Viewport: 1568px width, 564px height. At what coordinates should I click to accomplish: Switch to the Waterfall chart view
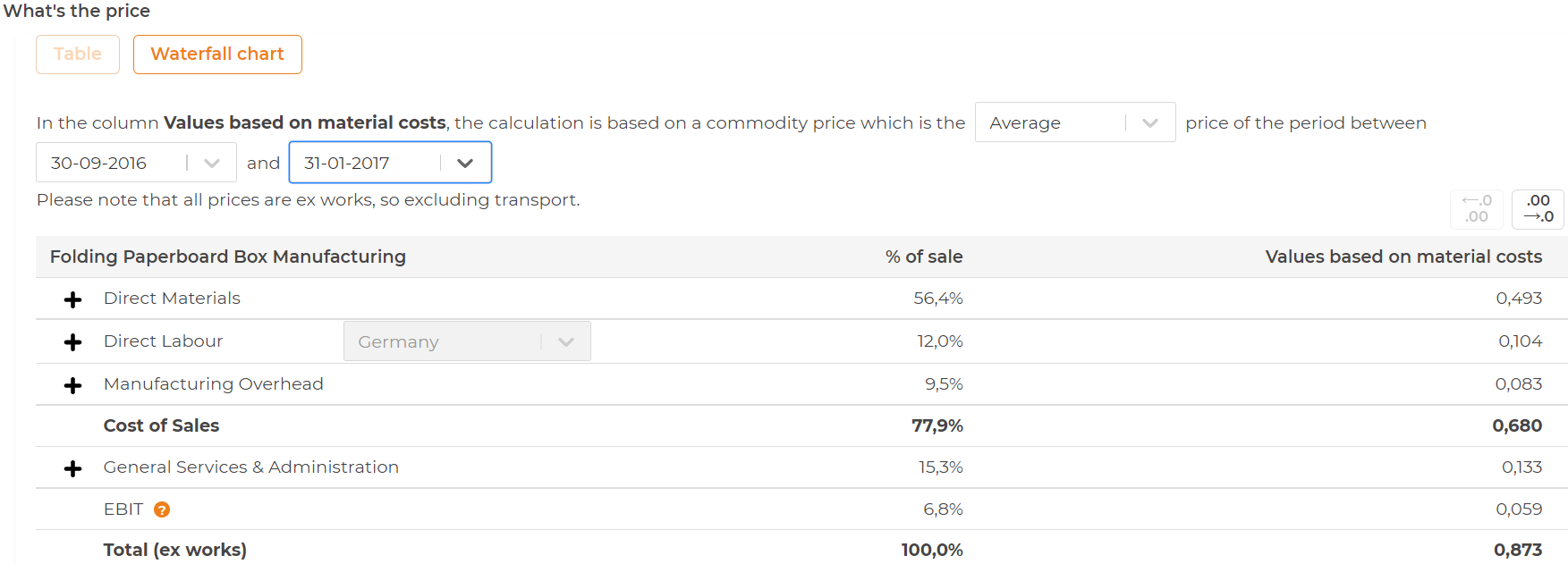[x=217, y=54]
